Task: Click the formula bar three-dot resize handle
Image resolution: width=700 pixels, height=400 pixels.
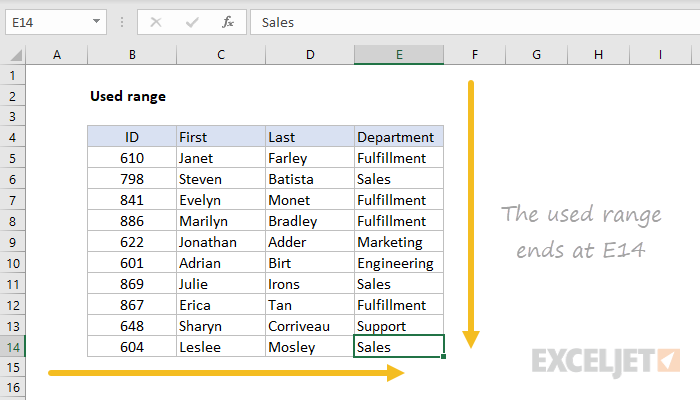Action: click(x=122, y=22)
